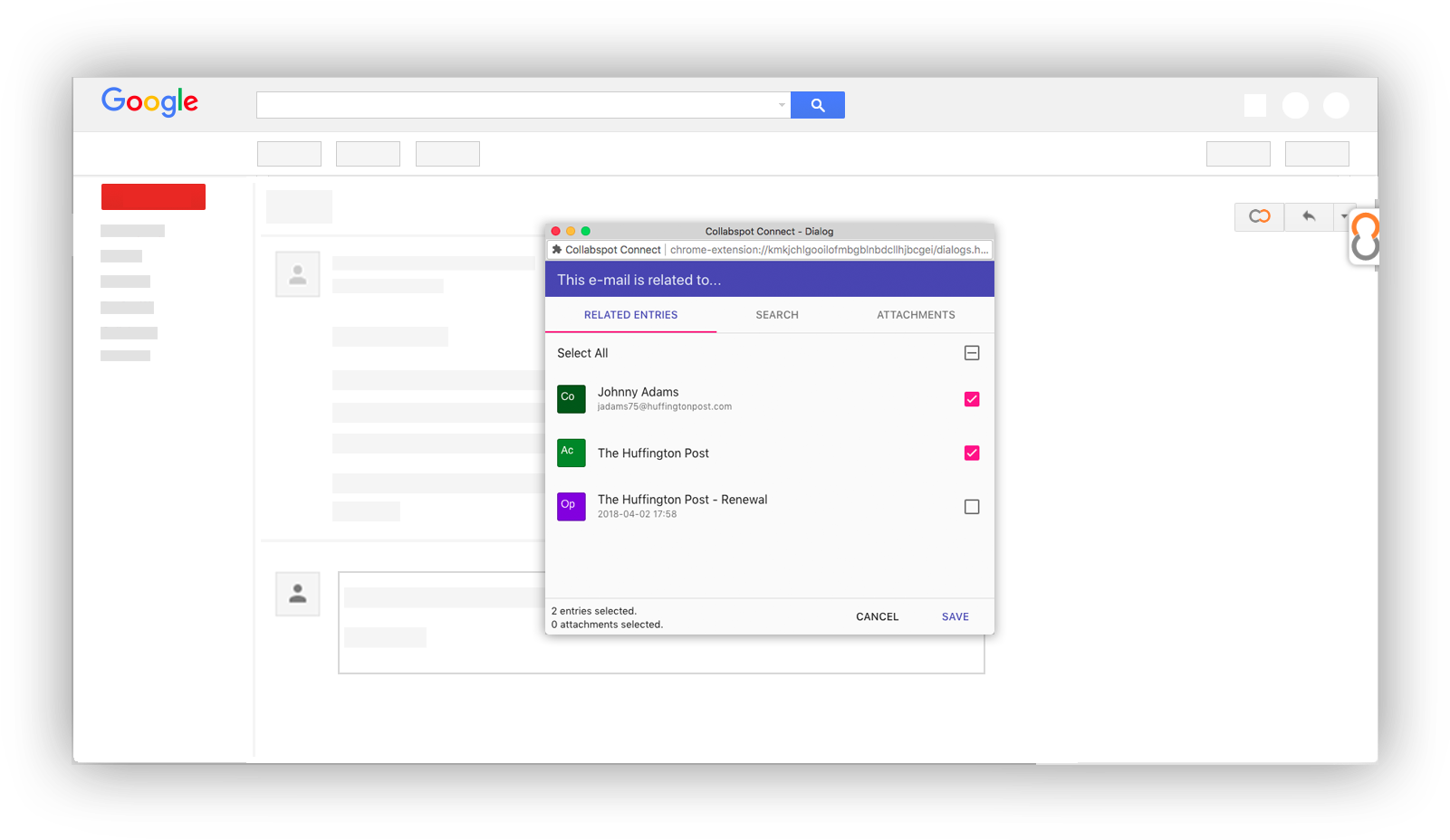
Task: Click the Op opportunity icon for Renewal
Action: (x=571, y=507)
